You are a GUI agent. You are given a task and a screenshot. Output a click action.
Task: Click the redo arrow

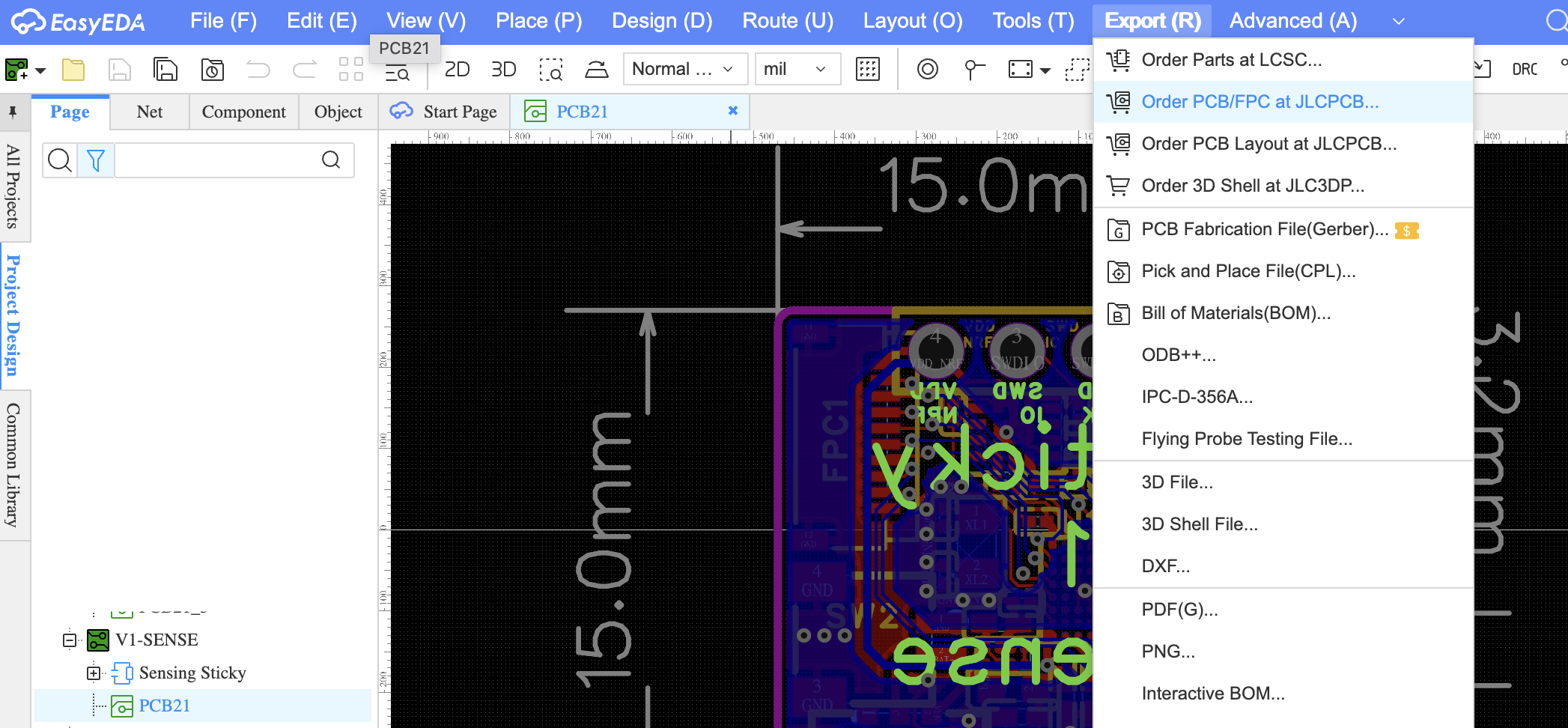click(x=304, y=70)
